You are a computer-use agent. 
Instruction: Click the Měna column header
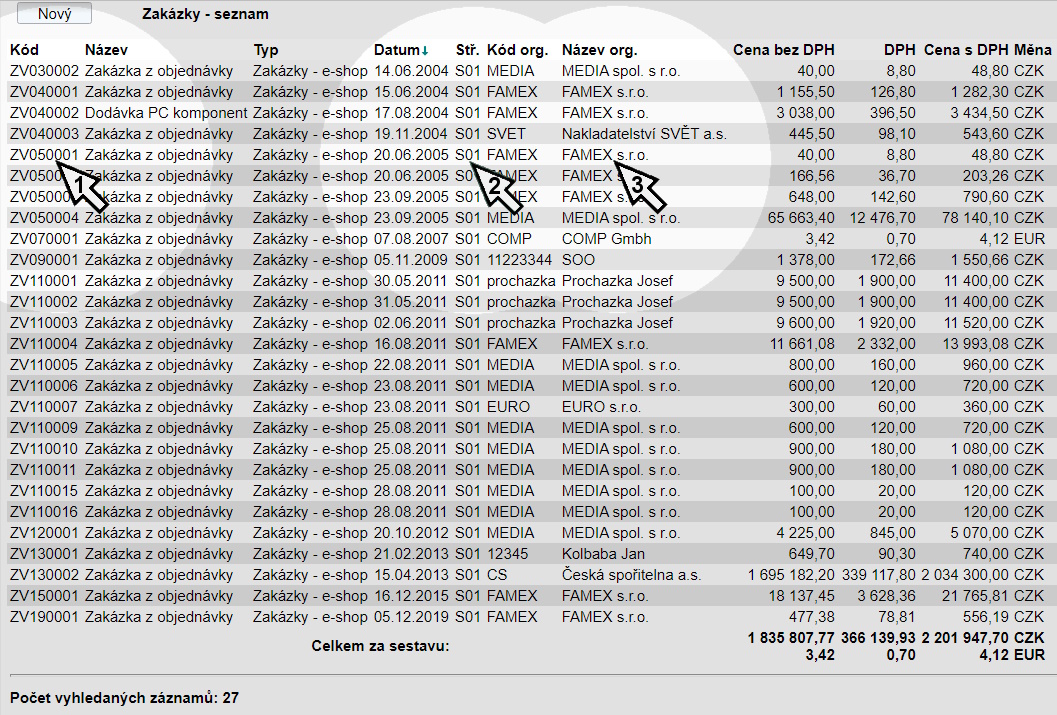tap(1032, 50)
